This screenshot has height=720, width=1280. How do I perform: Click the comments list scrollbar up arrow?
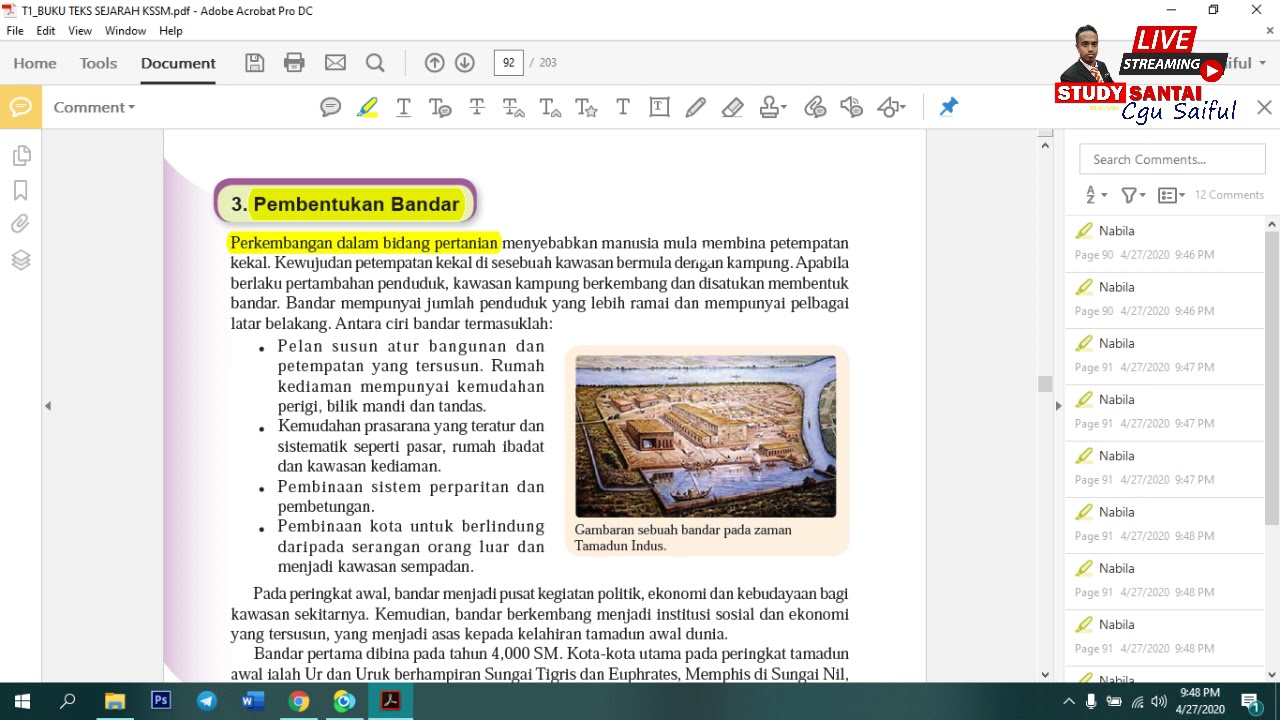pyautogui.click(x=1272, y=224)
